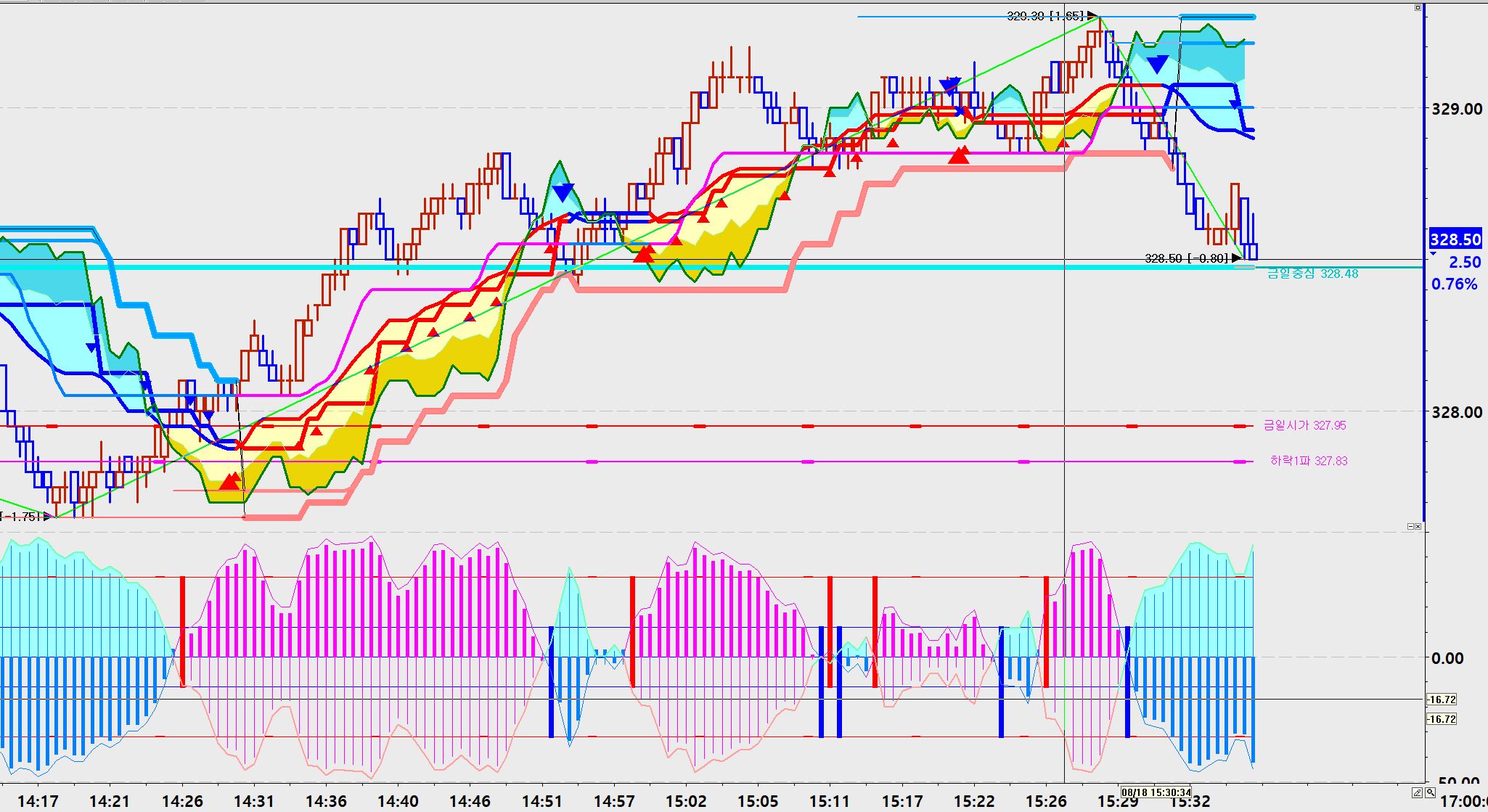
Task: Click the 17:00 time axis label
Action: coord(1463,802)
